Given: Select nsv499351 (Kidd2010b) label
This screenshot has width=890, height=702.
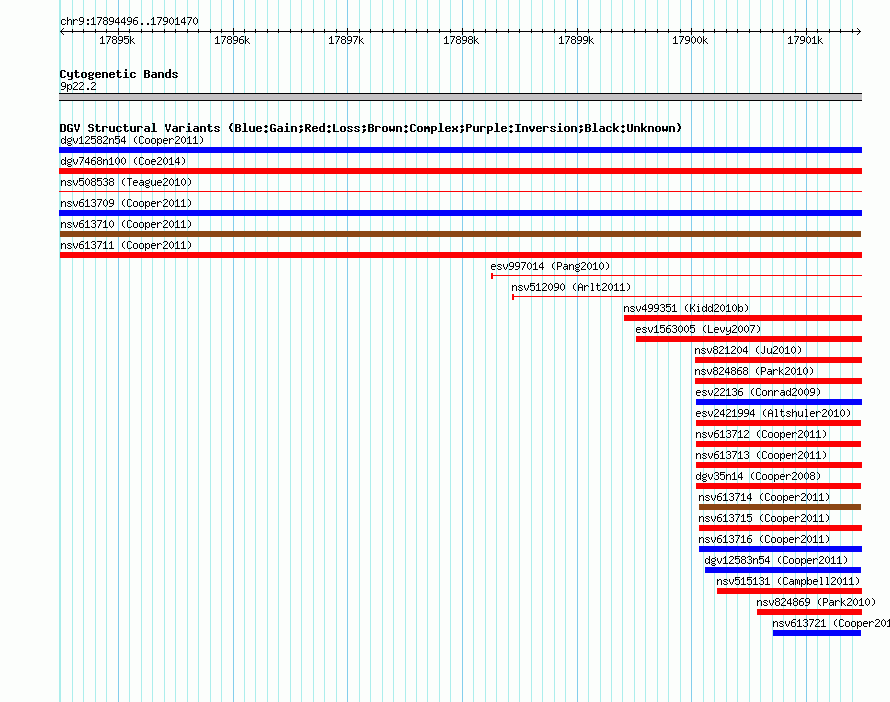Looking at the screenshot, I should point(686,308).
